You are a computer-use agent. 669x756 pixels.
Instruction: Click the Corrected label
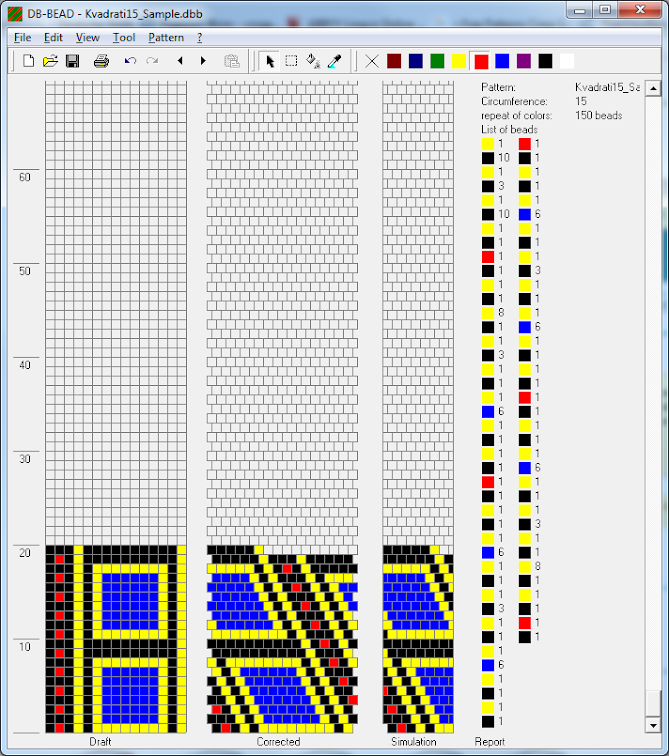tap(278, 742)
